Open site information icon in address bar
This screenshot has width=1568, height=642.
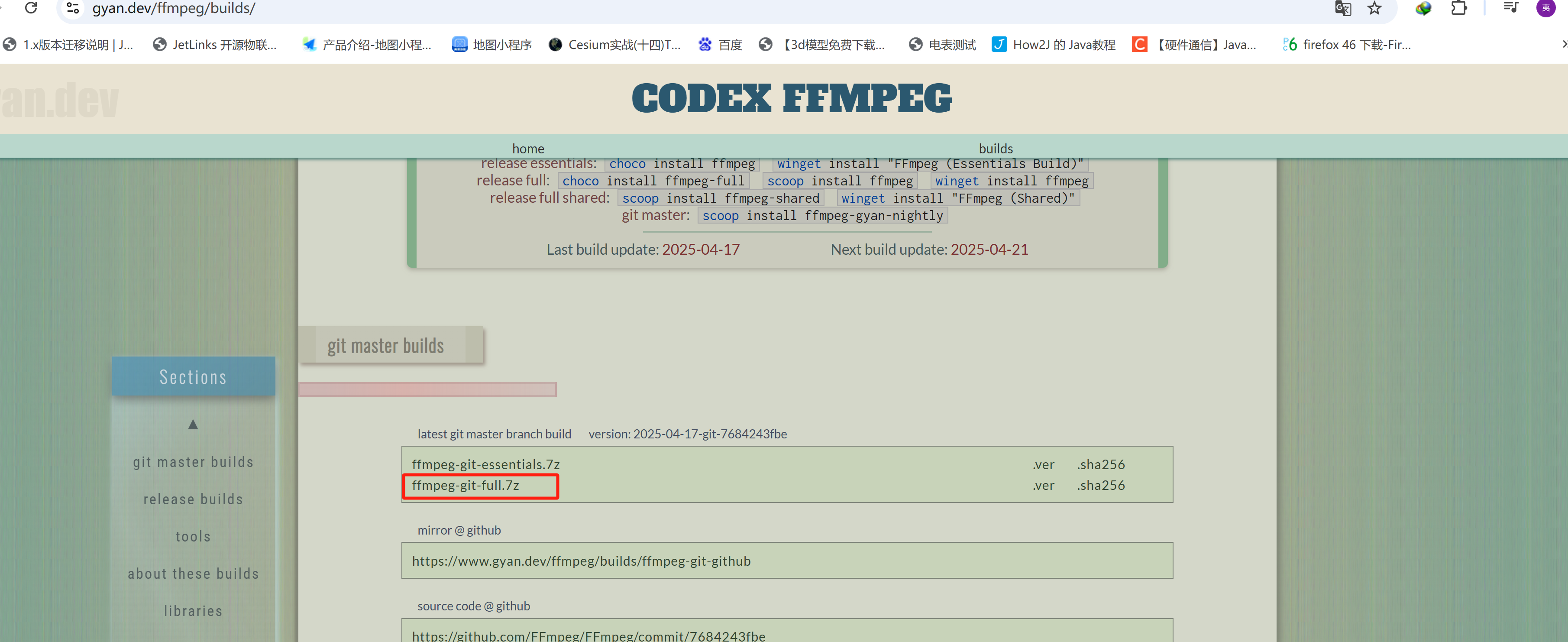point(73,8)
